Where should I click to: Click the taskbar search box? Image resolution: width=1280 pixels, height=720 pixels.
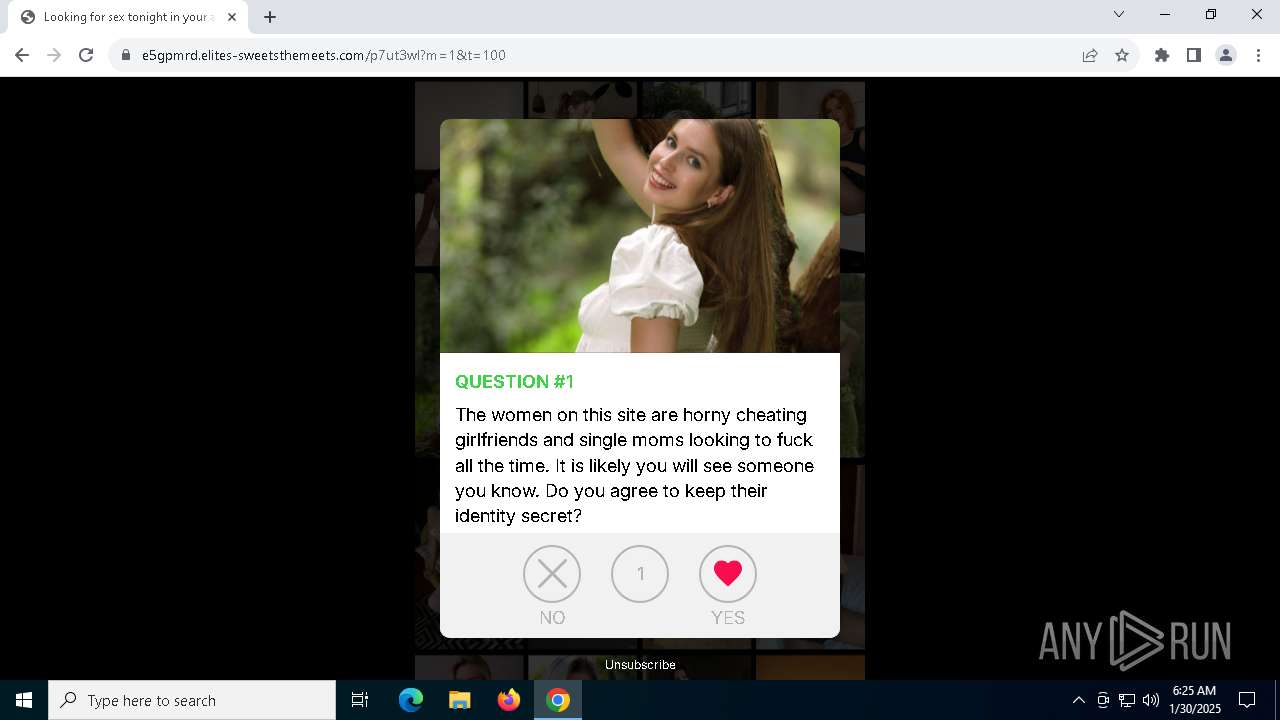192,700
